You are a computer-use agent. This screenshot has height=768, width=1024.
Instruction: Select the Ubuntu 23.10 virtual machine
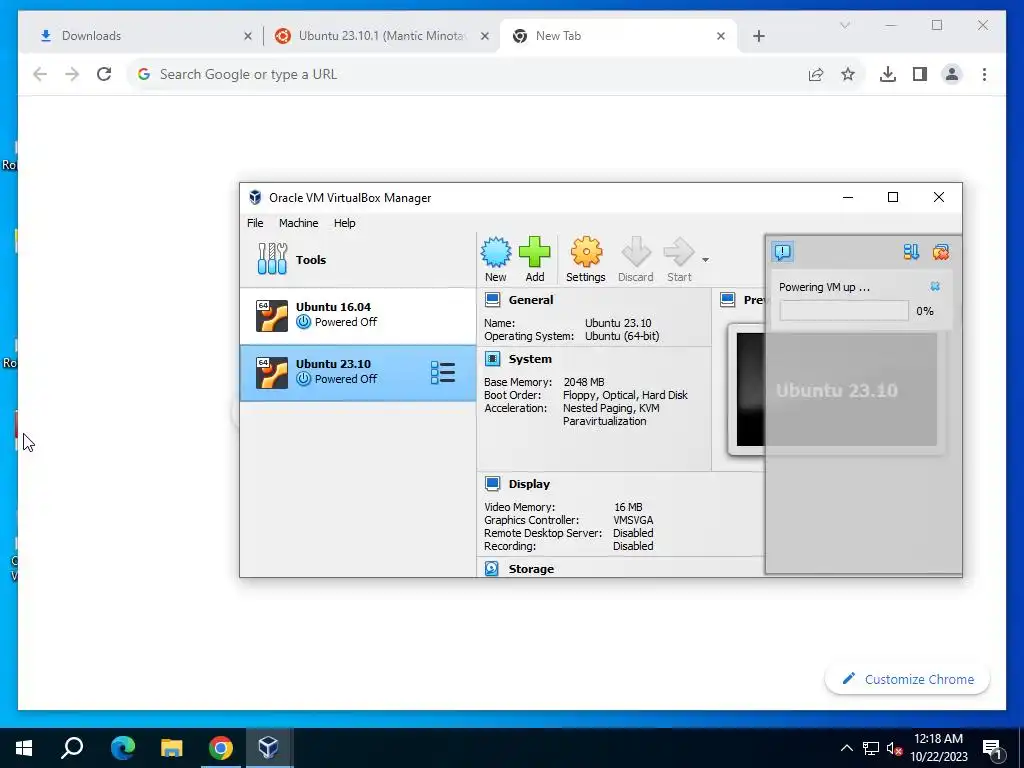tap(358, 372)
